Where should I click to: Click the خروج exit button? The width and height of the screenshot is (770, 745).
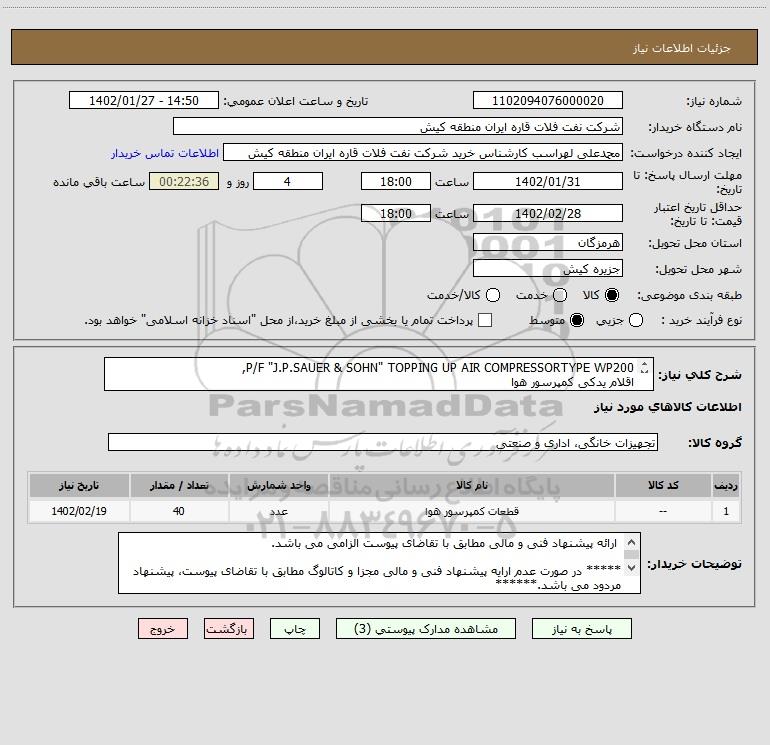163,629
